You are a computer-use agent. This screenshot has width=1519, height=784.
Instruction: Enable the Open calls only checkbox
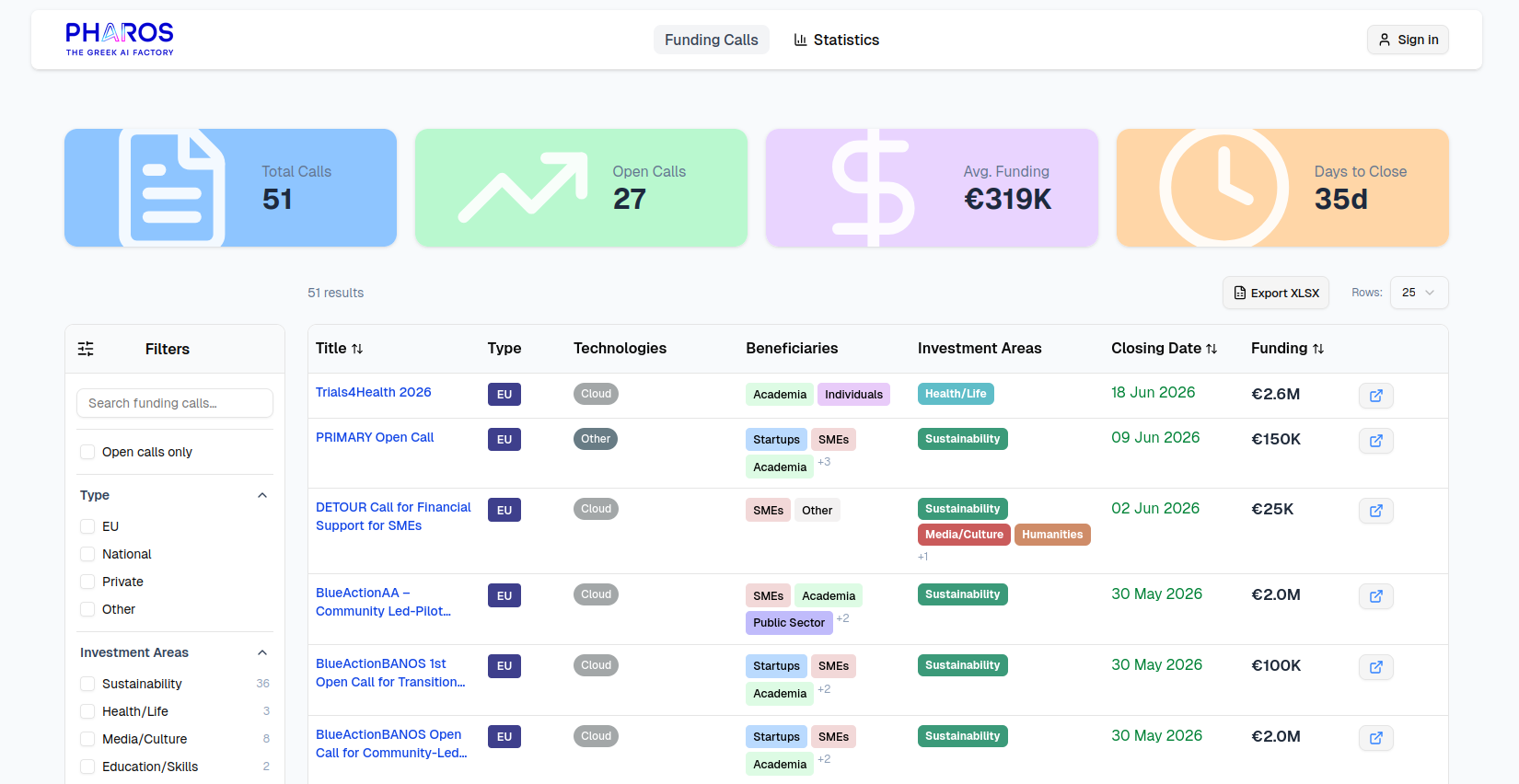click(87, 452)
